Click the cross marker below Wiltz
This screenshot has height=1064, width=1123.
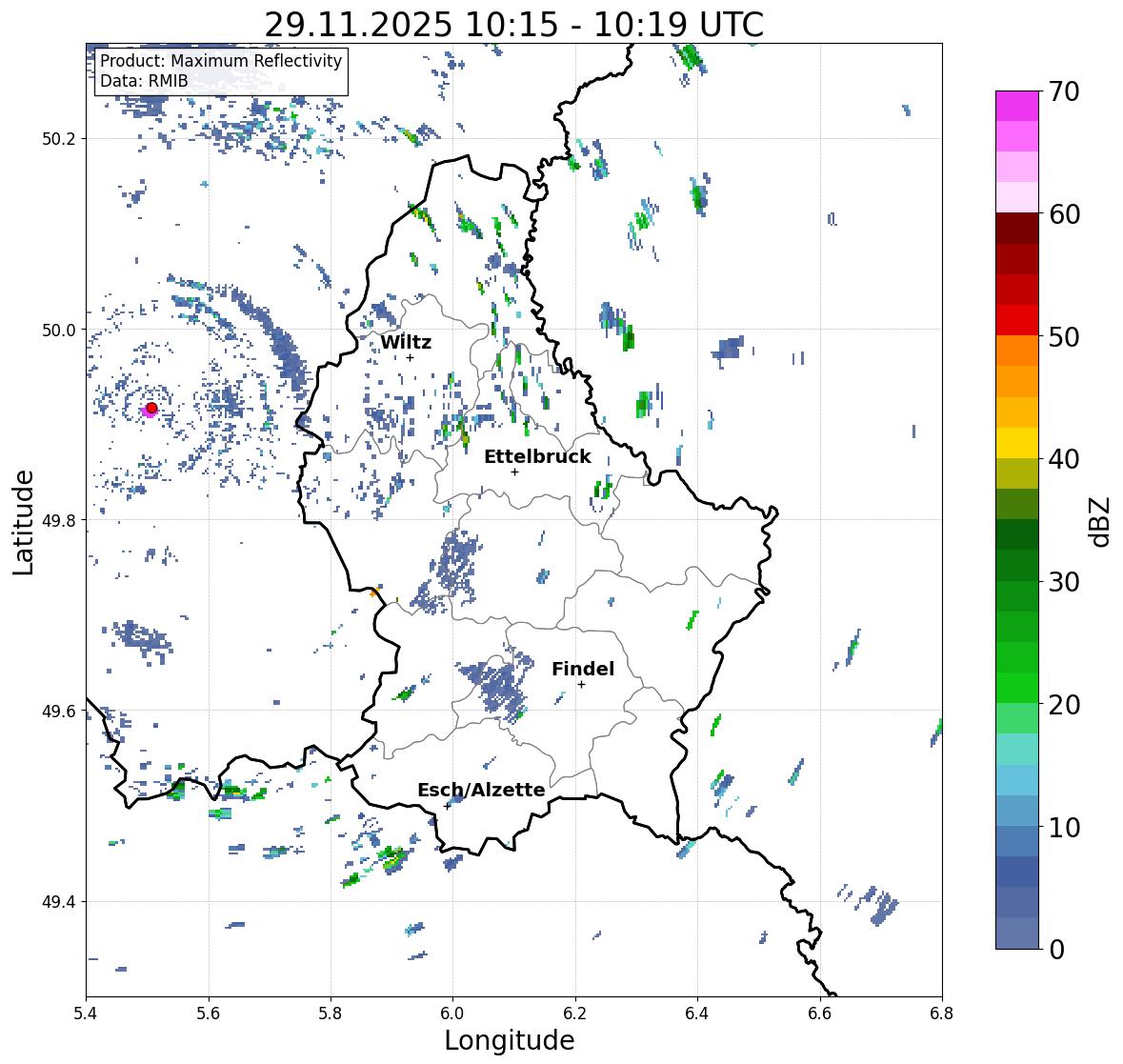click(x=411, y=357)
